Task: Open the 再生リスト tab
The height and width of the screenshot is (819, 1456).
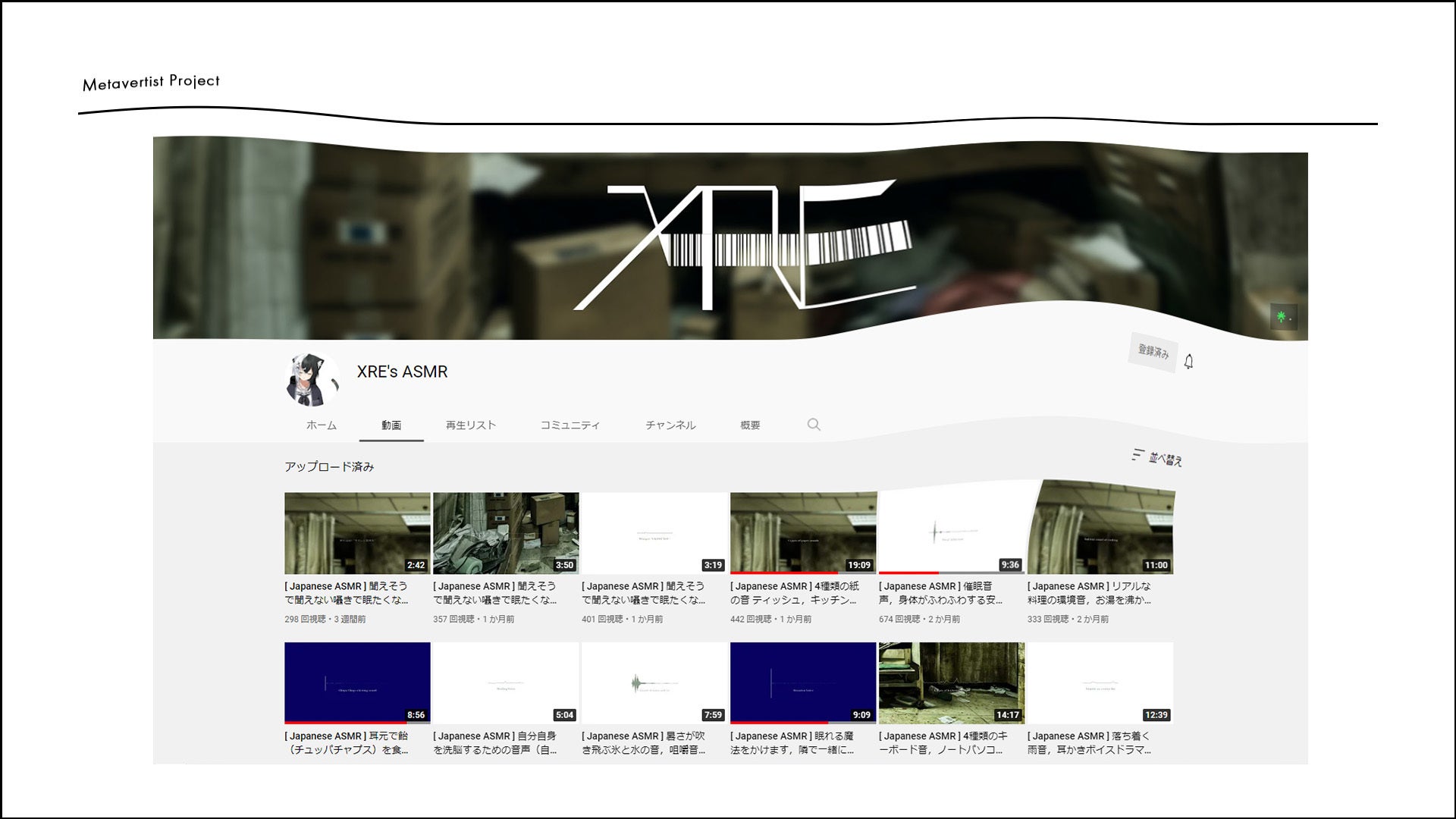Action: click(x=470, y=425)
